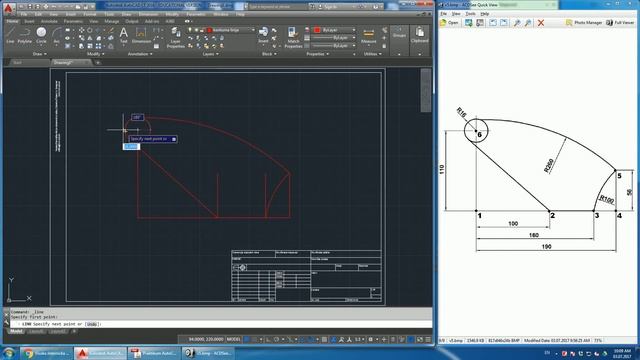Toggle lineweight display in status bar
The height and width of the screenshot is (360, 640).
click(x=324, y=340)
